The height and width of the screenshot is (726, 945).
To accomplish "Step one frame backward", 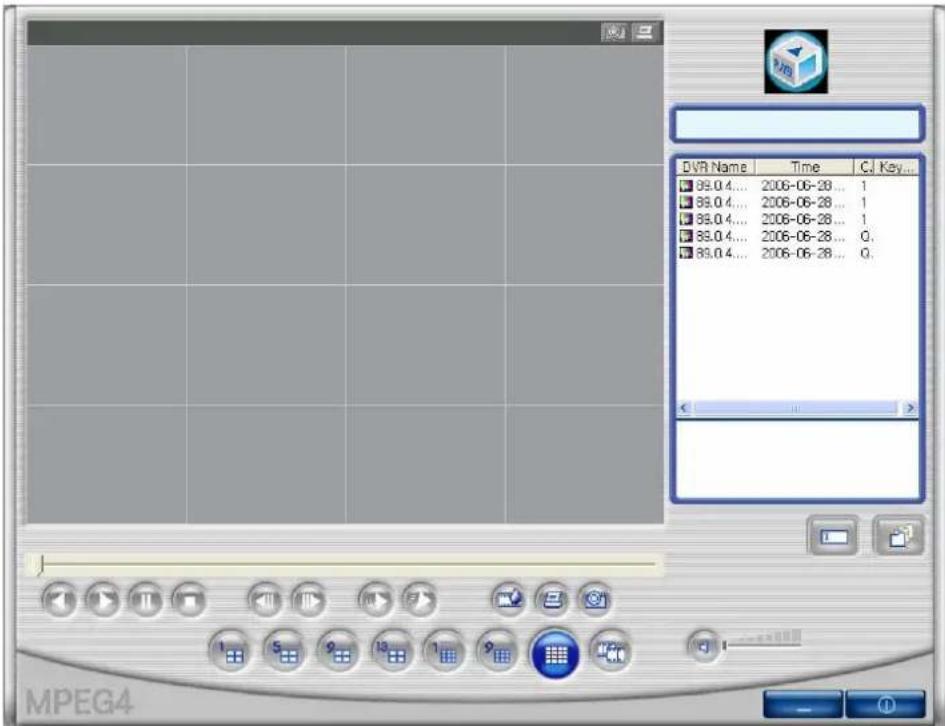I will [x=265, y=600].
